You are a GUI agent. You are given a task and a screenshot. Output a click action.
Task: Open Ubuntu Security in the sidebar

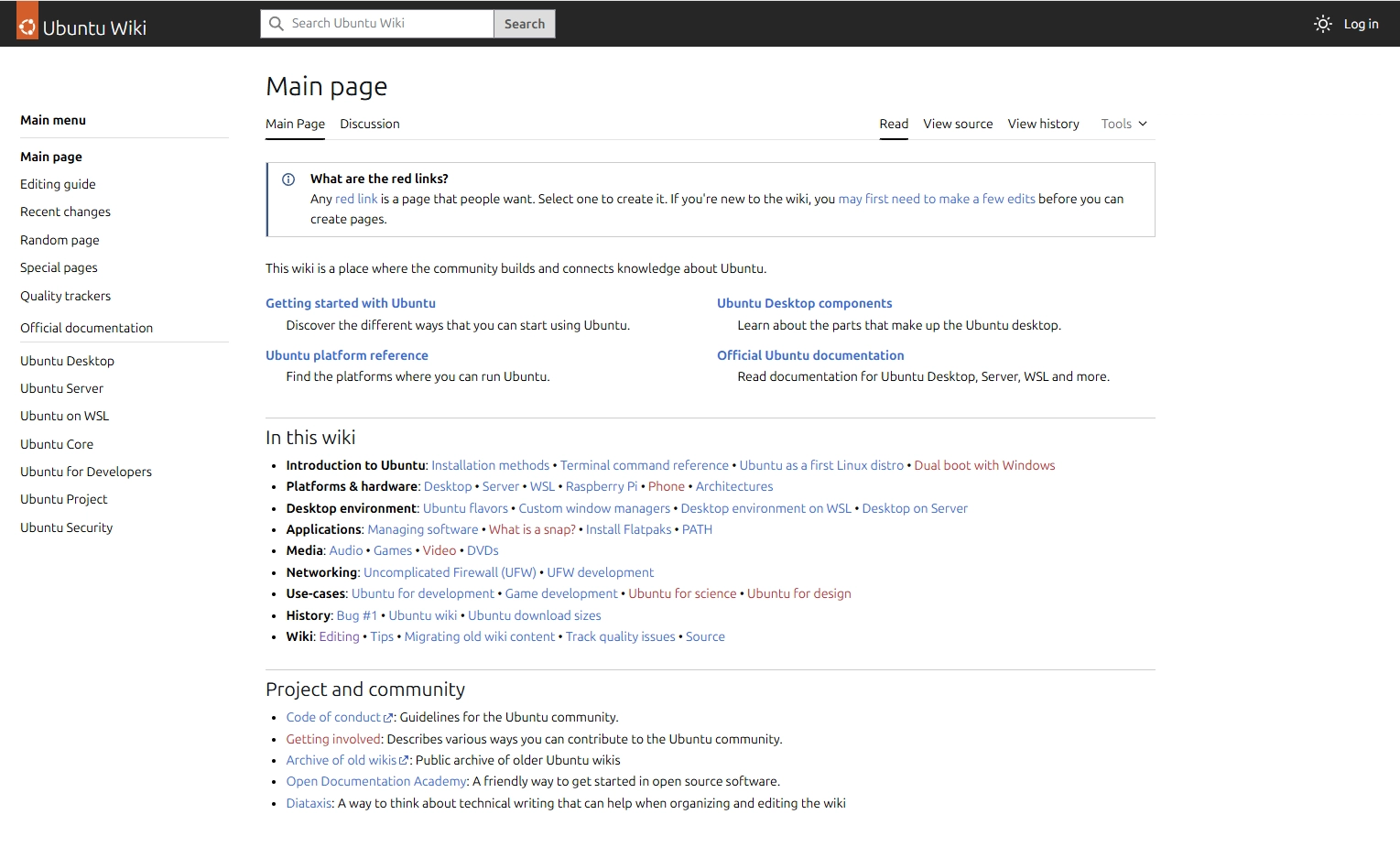(x=66, y=527)
